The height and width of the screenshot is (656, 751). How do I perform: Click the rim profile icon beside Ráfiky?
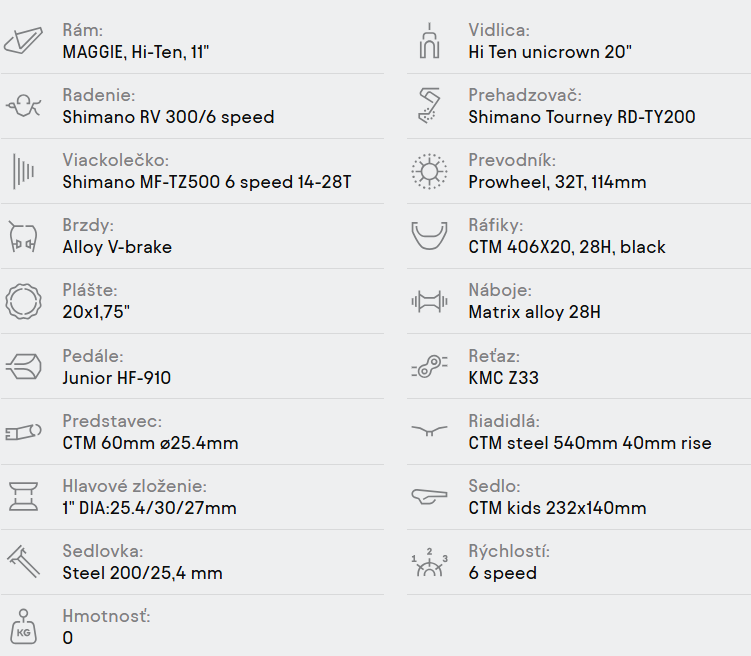[429, 236]
